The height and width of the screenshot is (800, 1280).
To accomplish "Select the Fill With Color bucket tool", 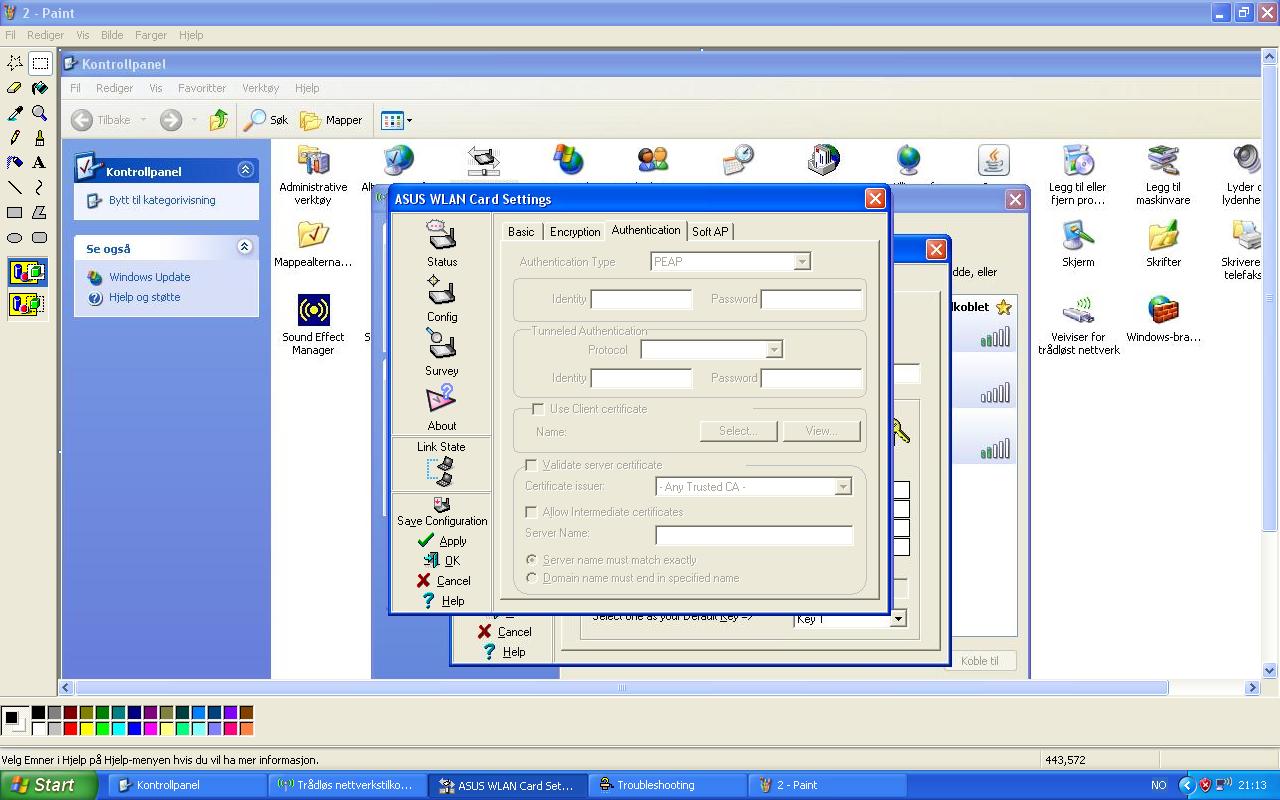I will click(x=40, y=88).
